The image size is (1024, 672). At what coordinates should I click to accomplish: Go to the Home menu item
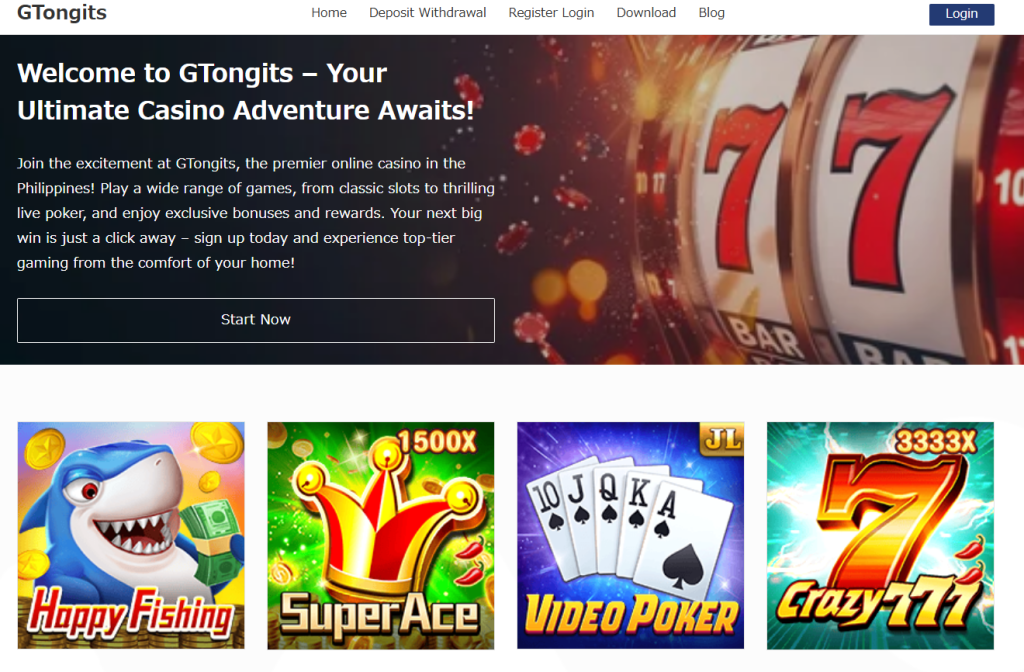329,12
